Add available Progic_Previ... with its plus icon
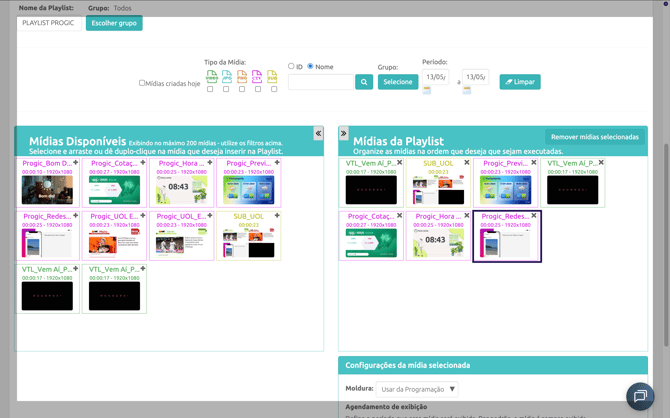 (x=277, y=162)
